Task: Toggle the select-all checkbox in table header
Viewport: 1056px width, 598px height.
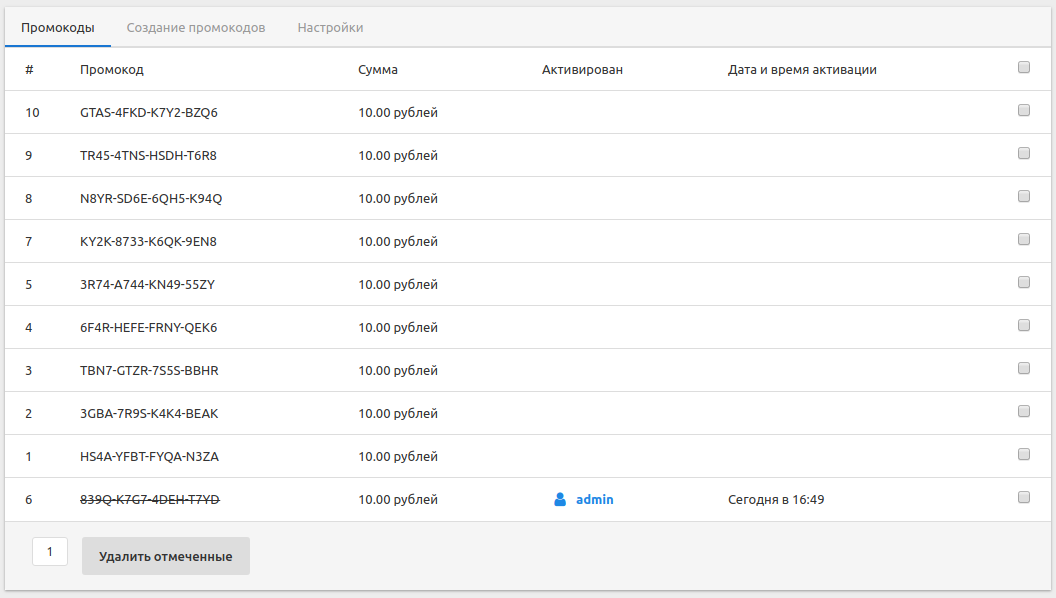Action: (1023, 68)
